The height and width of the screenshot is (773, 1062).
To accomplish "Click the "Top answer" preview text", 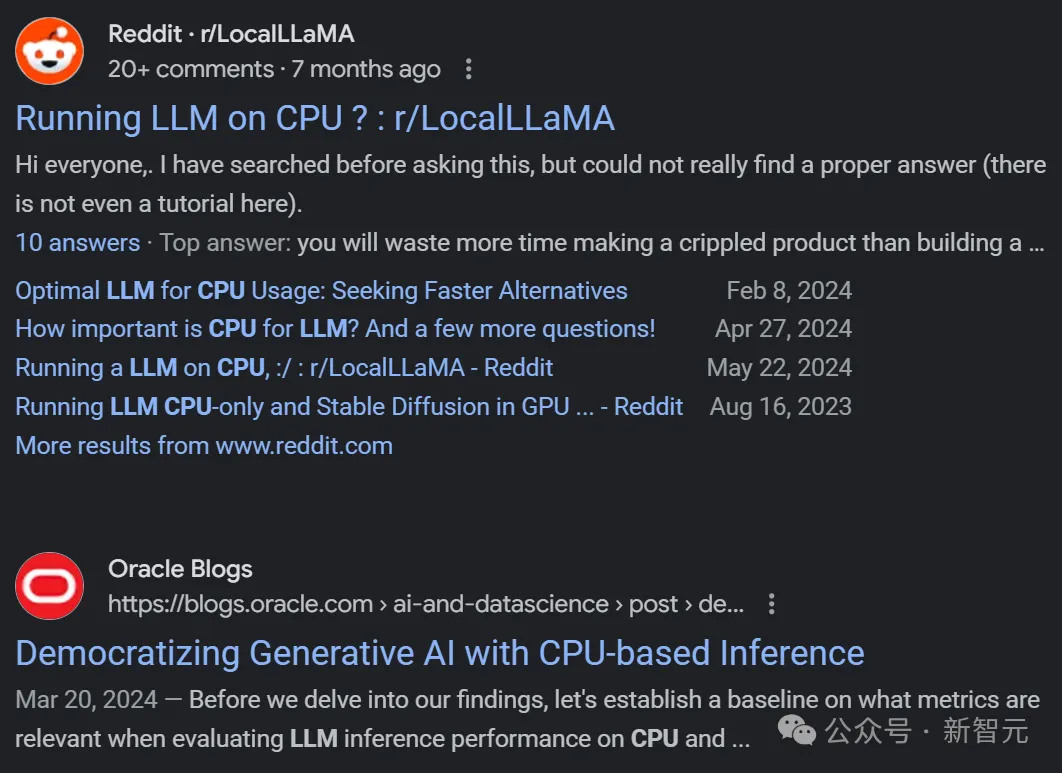I will click(600, 243).
